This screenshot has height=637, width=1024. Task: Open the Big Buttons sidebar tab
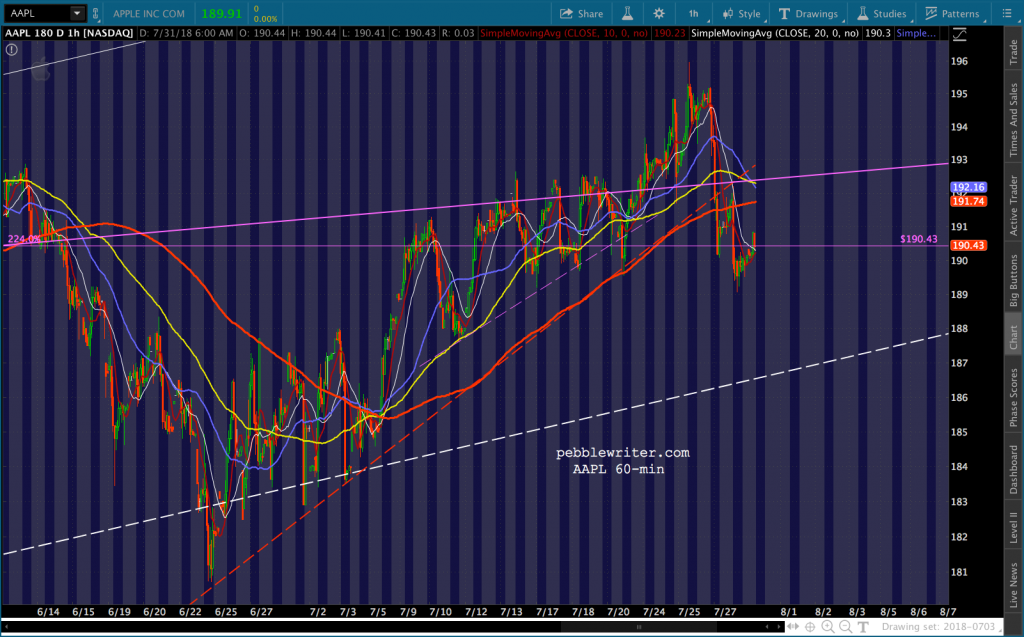point(1014,281)
